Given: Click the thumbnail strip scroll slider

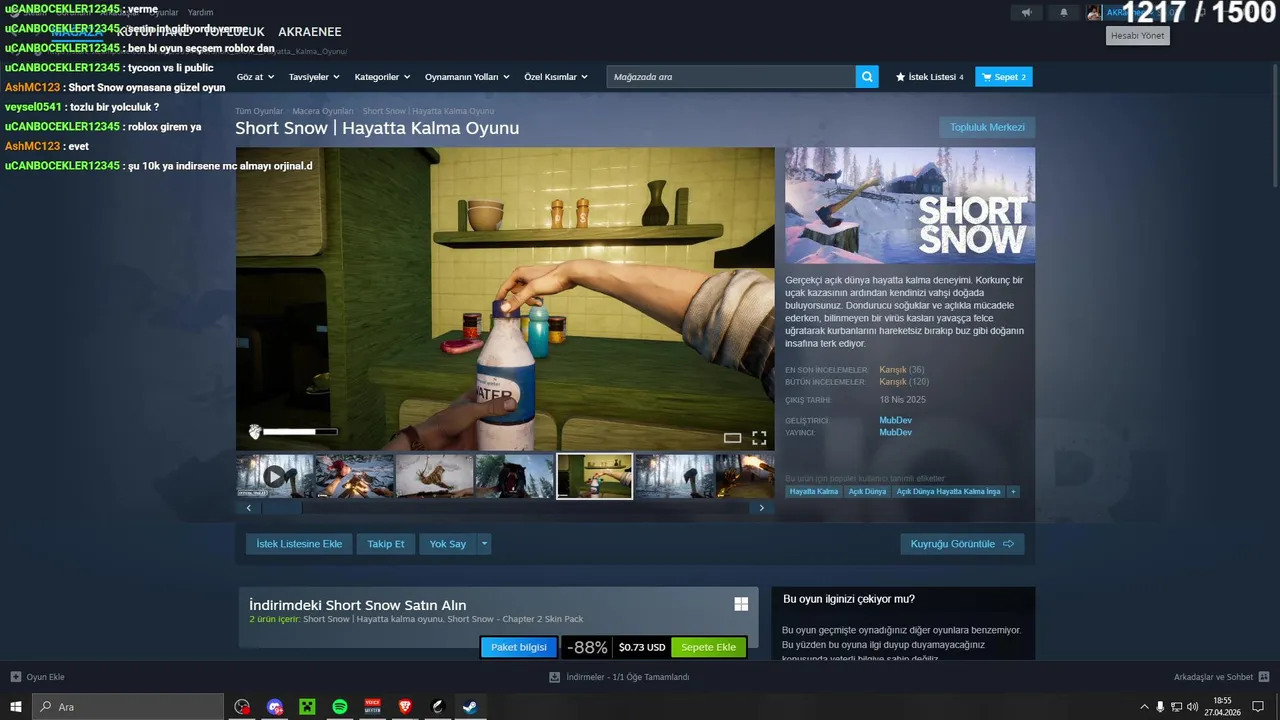Looking at the screenshot, I should [x=282, y=508].
